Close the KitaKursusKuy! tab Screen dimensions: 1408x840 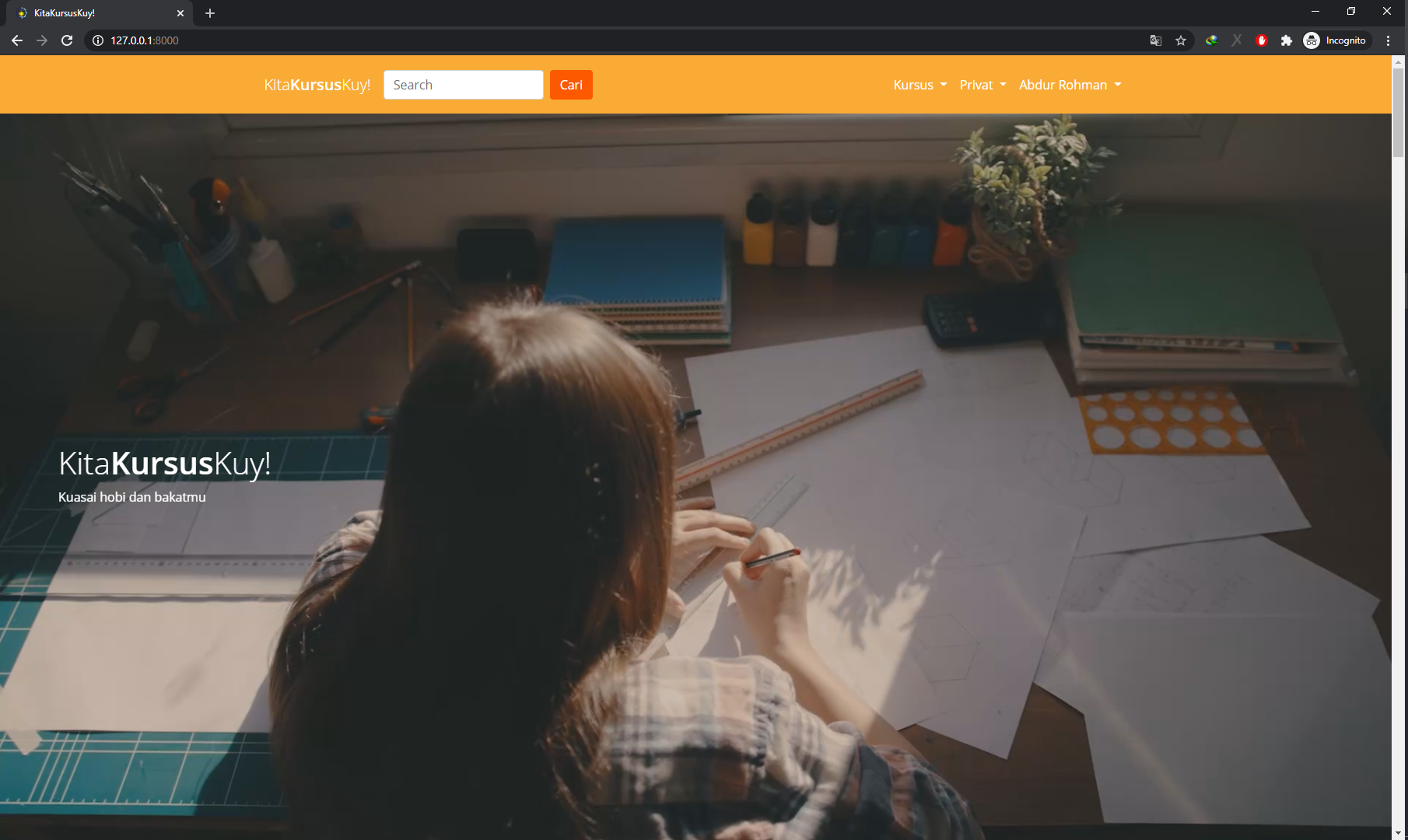[x=180, y=13]
